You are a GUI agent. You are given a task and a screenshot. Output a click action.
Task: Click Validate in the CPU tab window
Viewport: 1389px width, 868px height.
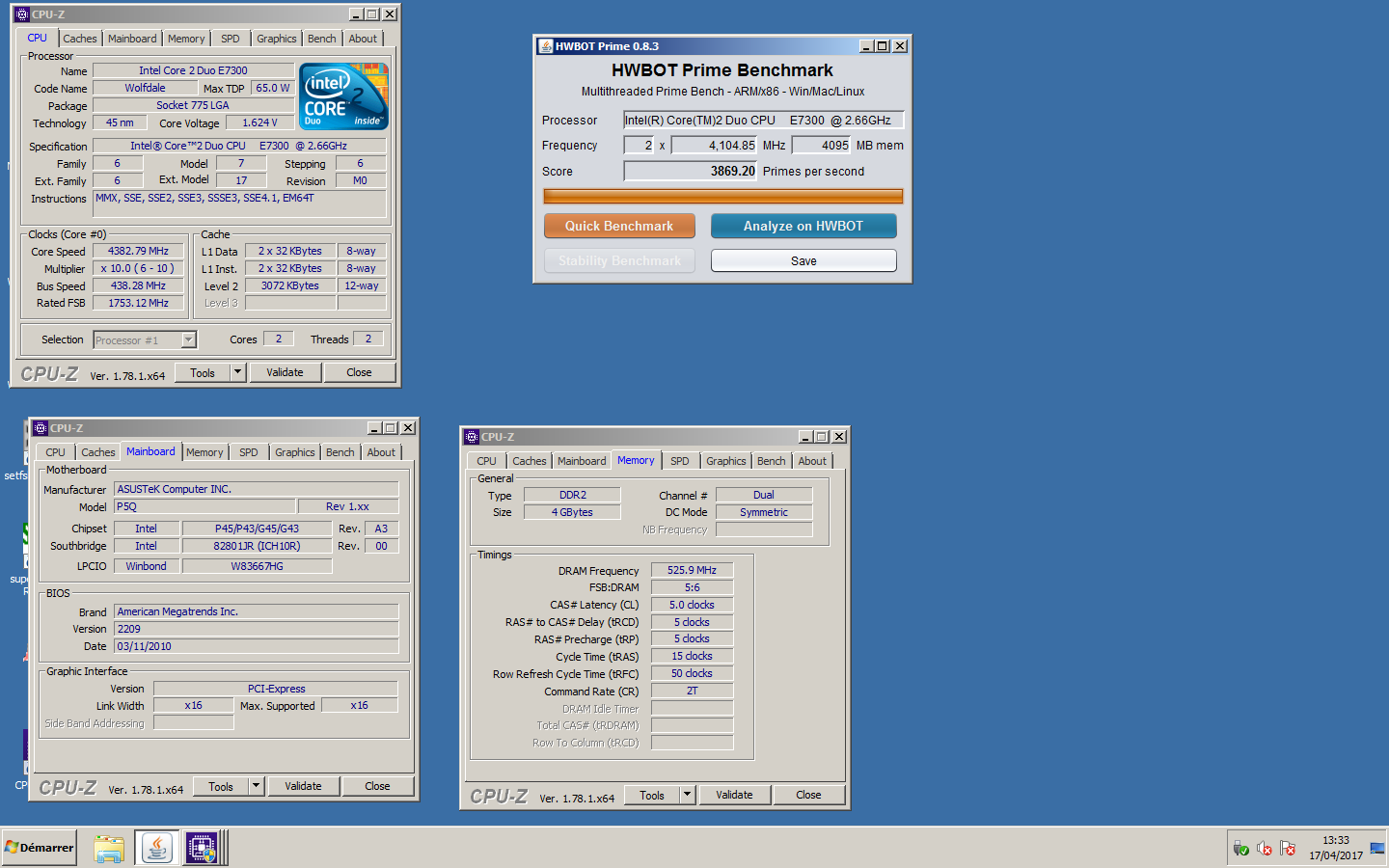click(285, 372)
